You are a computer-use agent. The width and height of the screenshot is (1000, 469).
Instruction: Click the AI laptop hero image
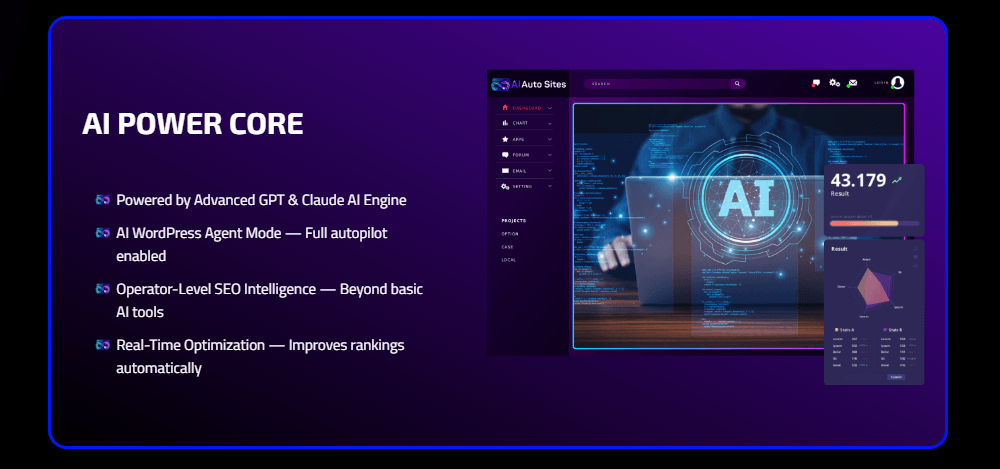739,226
